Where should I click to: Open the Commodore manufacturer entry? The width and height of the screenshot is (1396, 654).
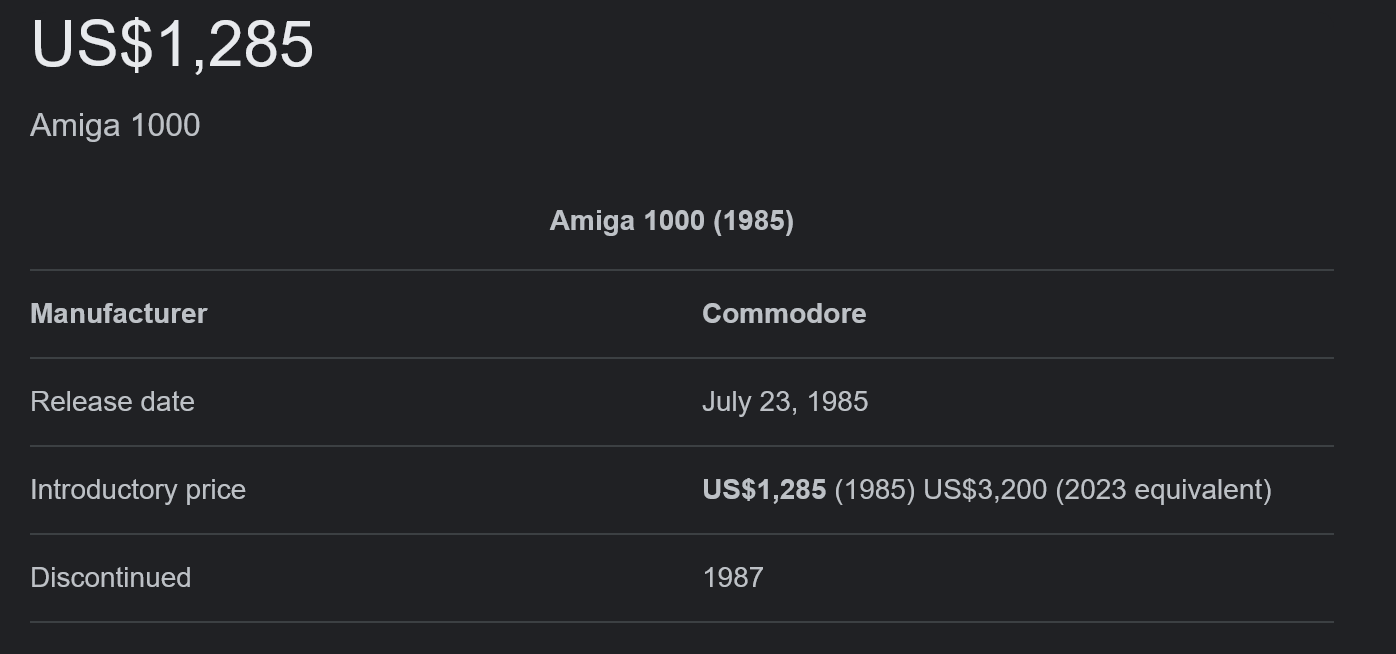(784, 314)
